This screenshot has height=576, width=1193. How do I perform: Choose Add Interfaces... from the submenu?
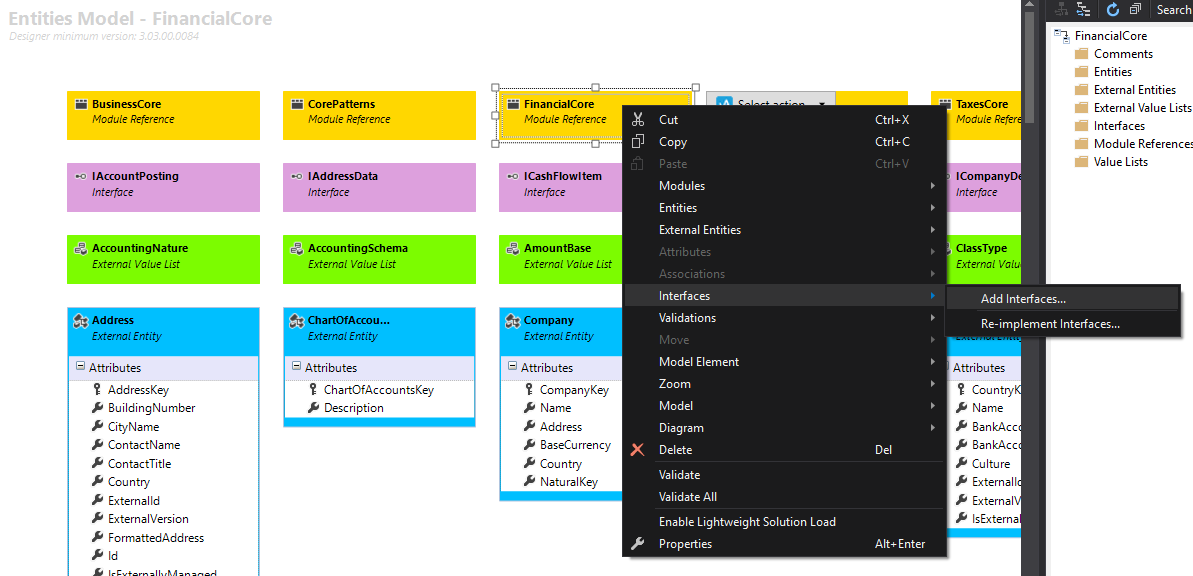[x=1063, y=299]
